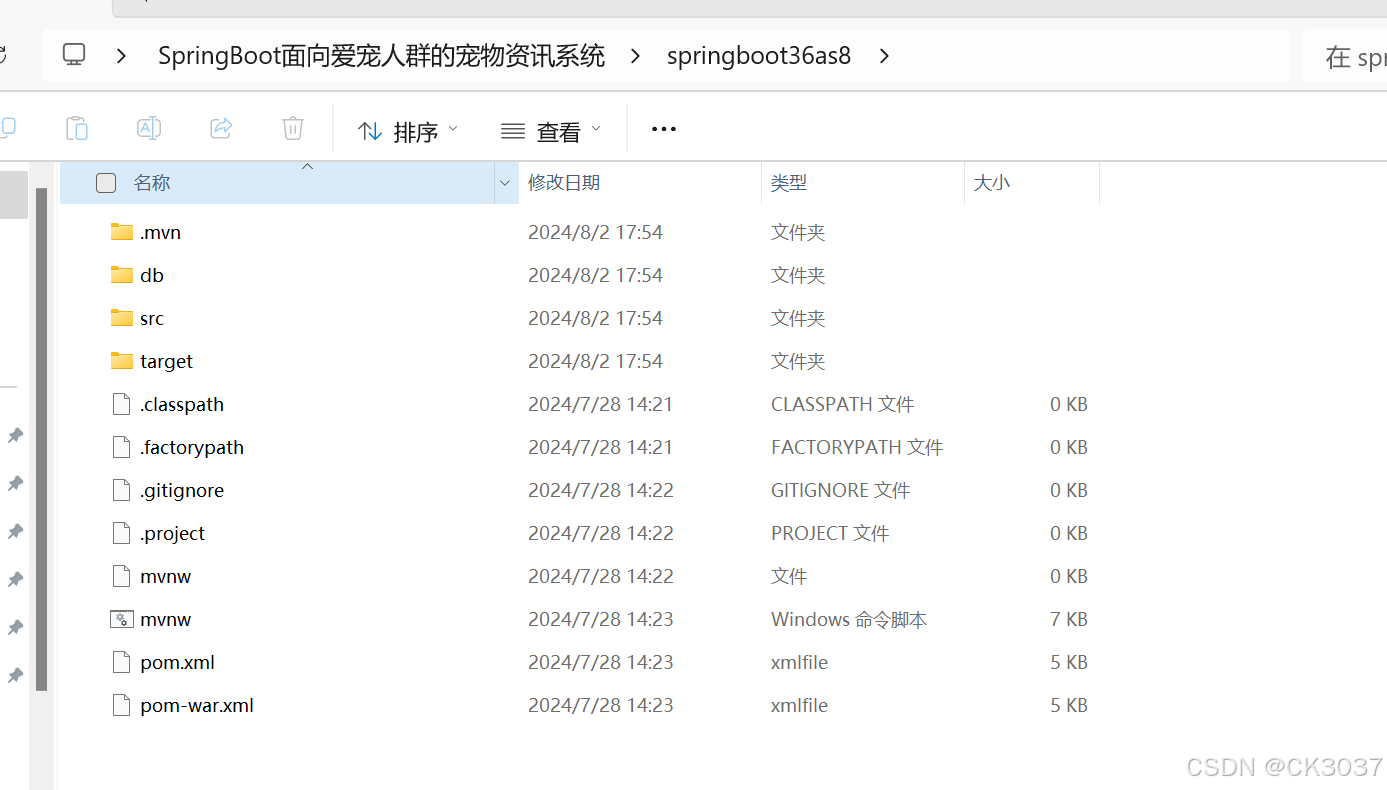Screen dimensions: 1387x790
Task: Open the .mvn folder
Action: (x=158, y=231)
